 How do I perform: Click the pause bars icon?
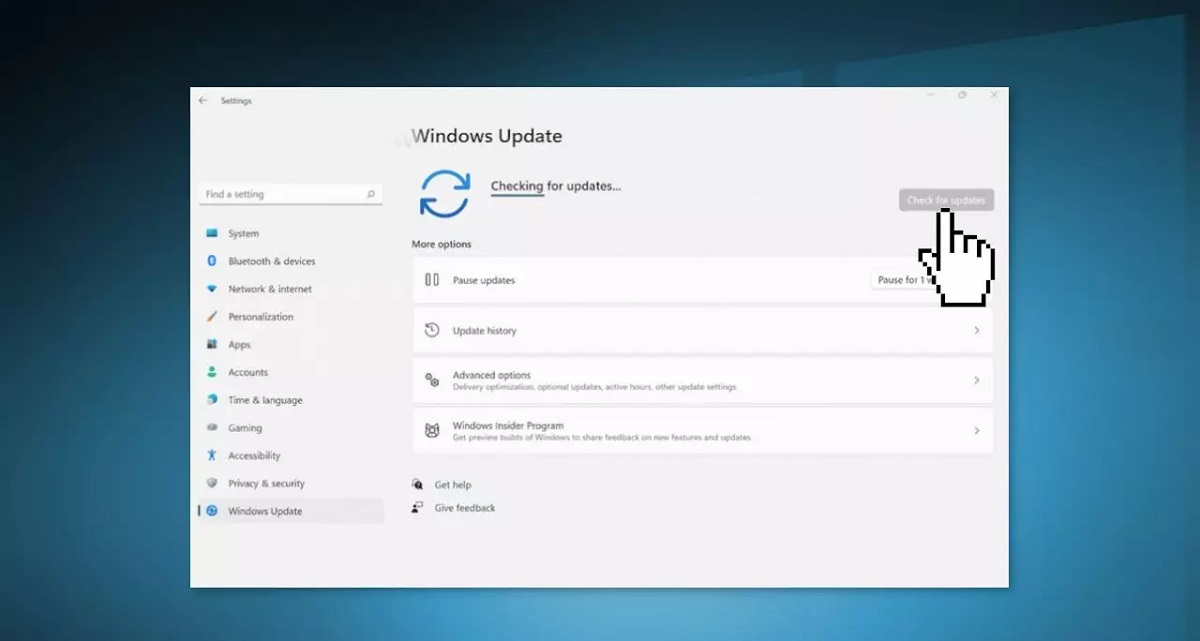pyautogui.click(x=432, y=280)
